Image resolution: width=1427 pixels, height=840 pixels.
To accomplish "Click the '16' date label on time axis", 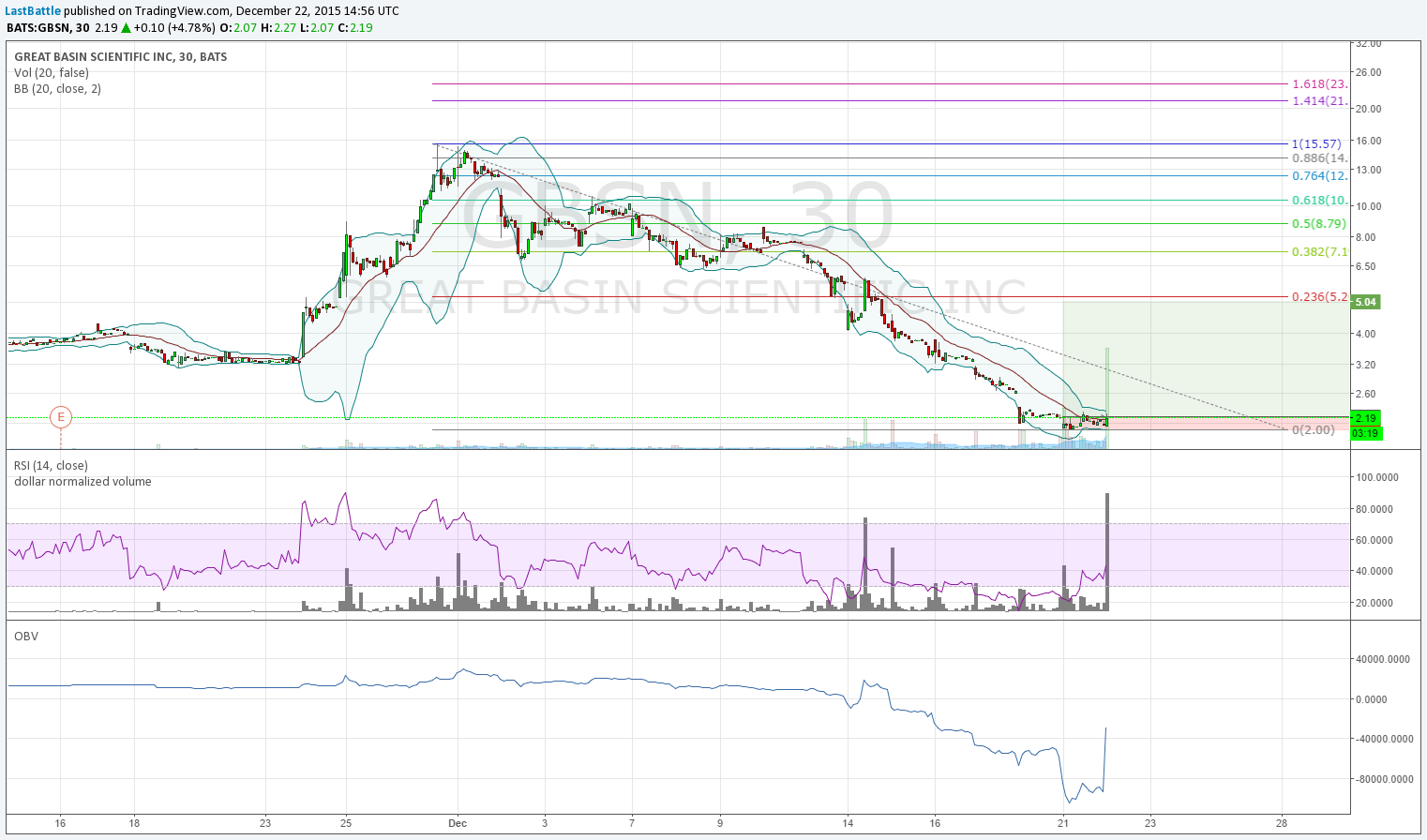I will pos(60,823).
